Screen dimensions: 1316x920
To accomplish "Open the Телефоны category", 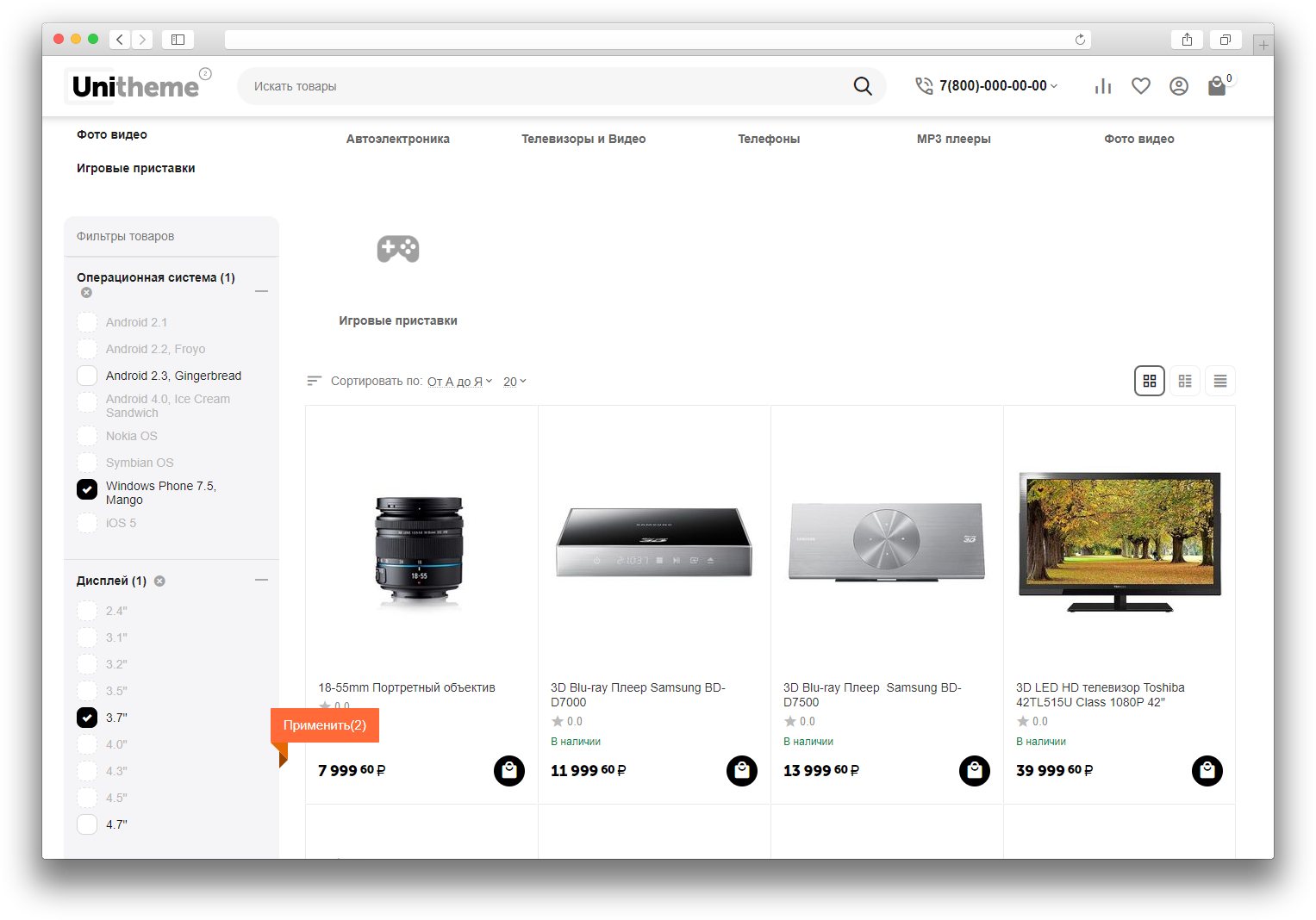I will click(x=769, y=139).
